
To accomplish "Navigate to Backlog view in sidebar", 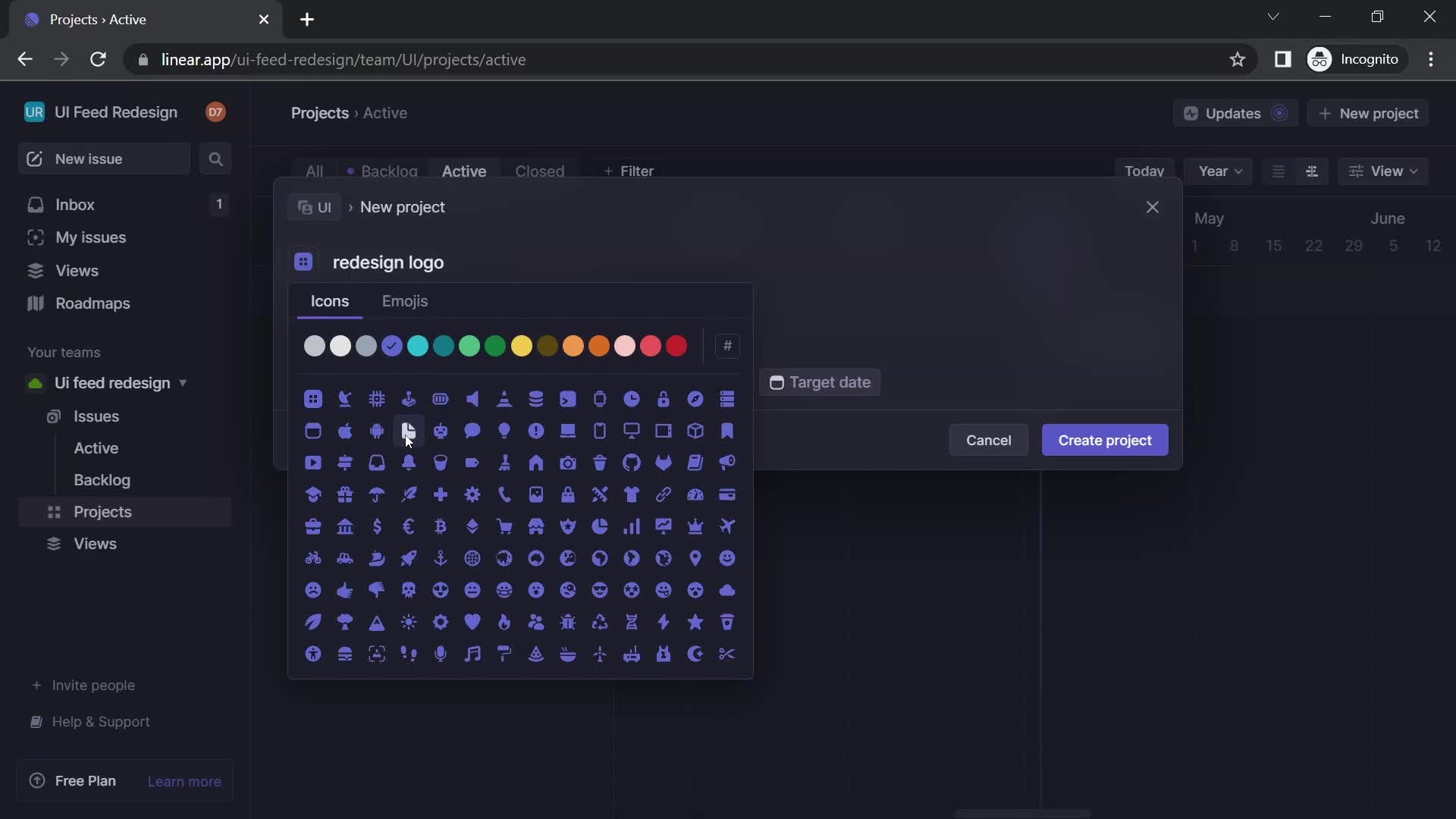I will point(102,479).
